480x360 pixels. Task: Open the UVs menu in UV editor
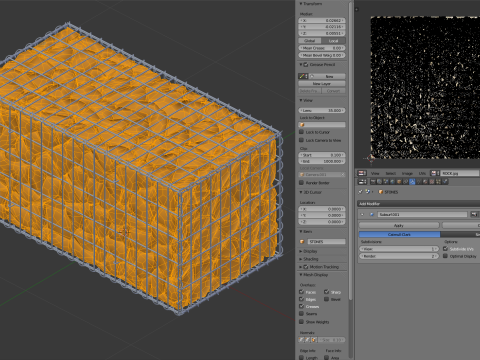tap(422, 173)
